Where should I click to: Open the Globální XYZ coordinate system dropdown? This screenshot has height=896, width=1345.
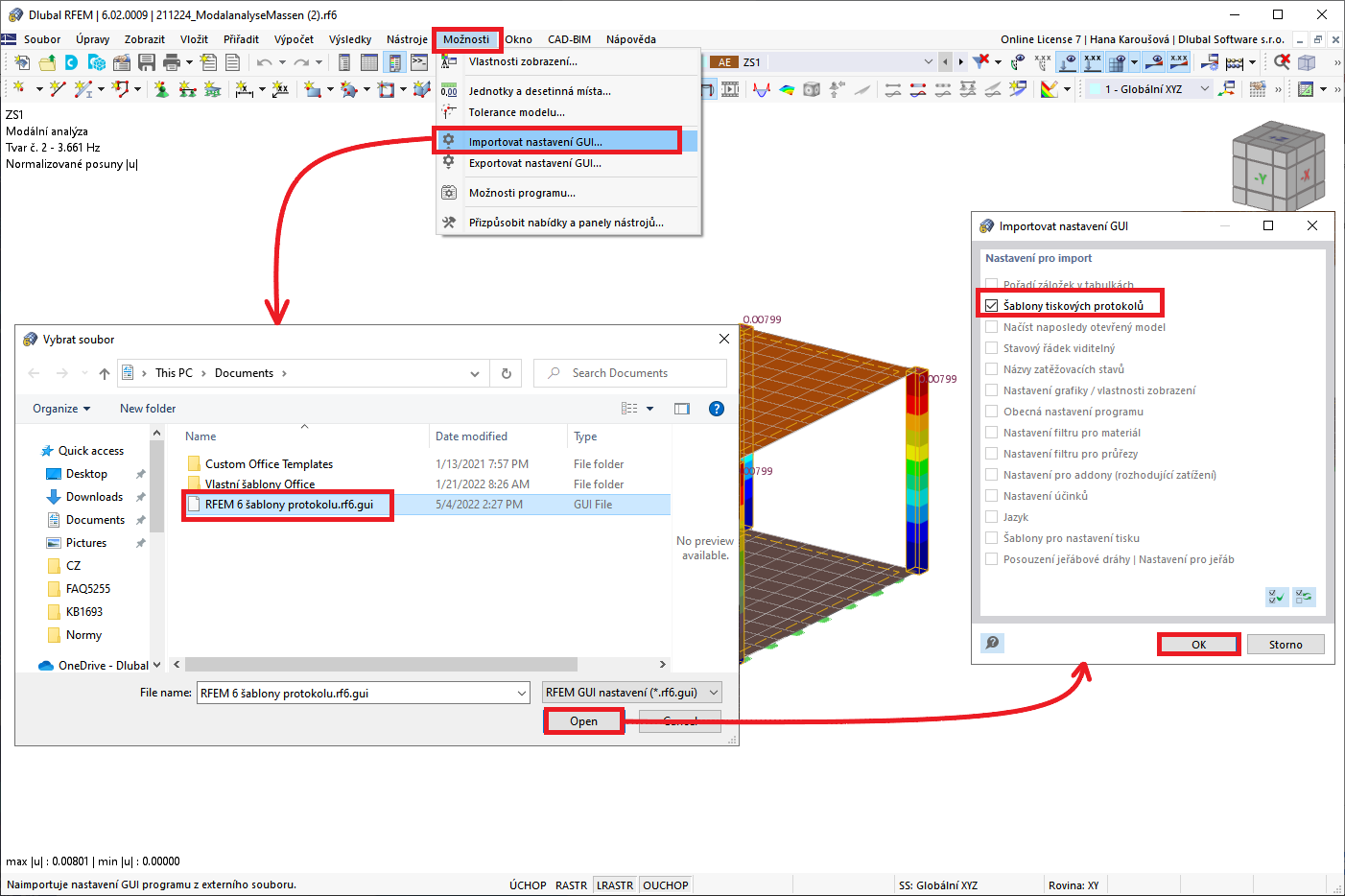coord(1205,89)
